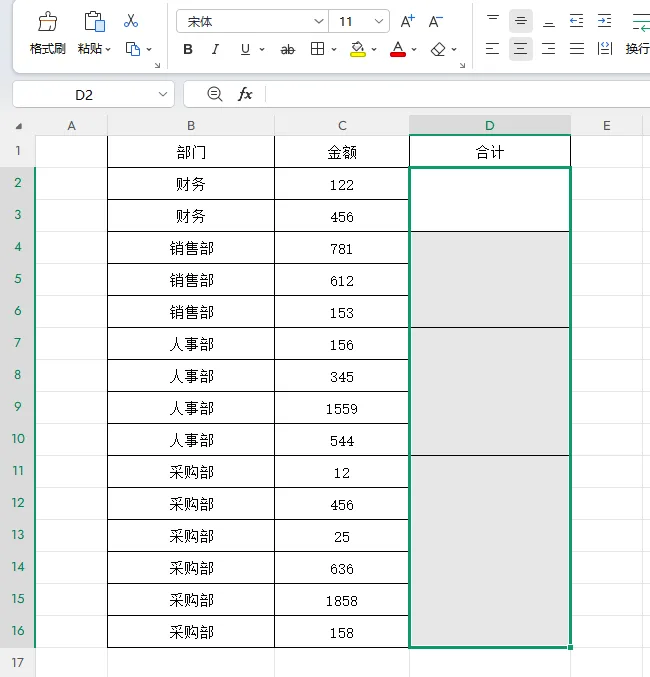The width and height of the screenshot is (650, 677).
Task: Click the Select All corner triangle
Action: tap(19, 127)
